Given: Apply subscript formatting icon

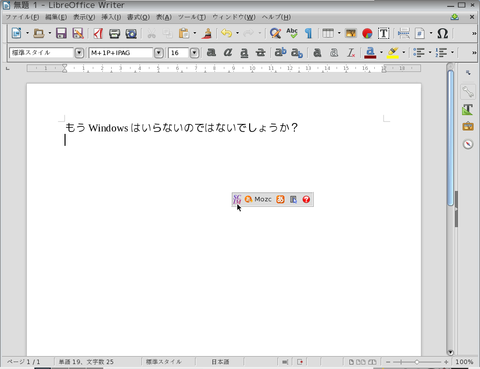Looking at the screenshot, I should 297,52.
